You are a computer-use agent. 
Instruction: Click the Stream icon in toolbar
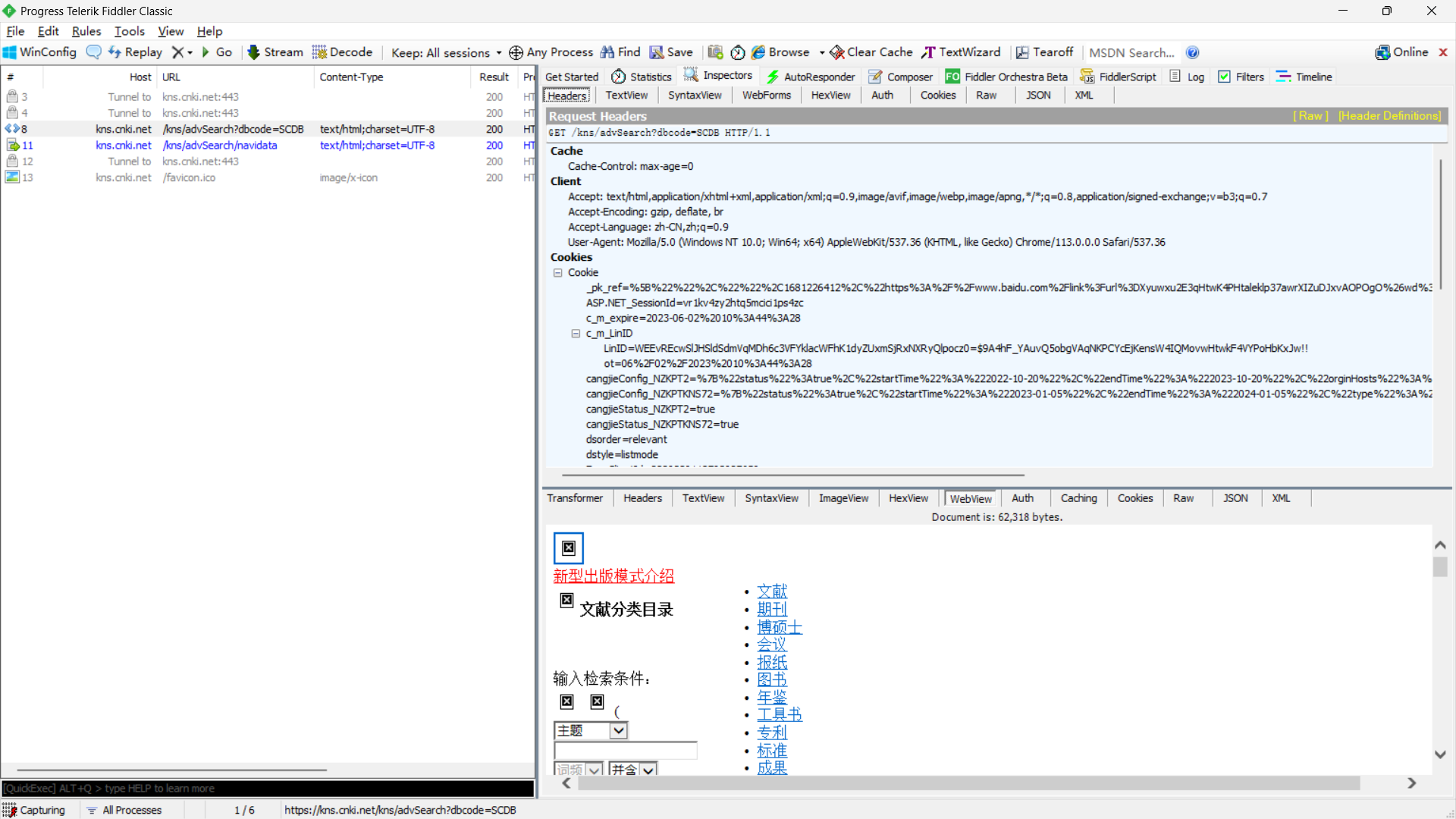pyautogui.click(x=253, y=52)
